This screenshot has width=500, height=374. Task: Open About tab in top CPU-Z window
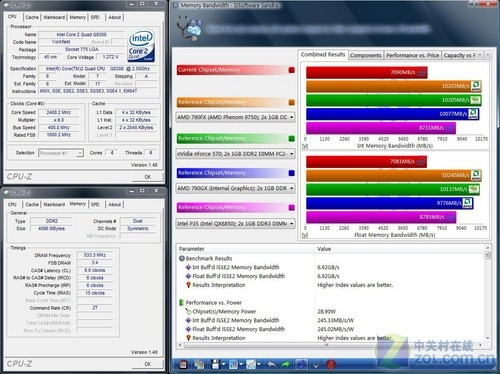115,17
